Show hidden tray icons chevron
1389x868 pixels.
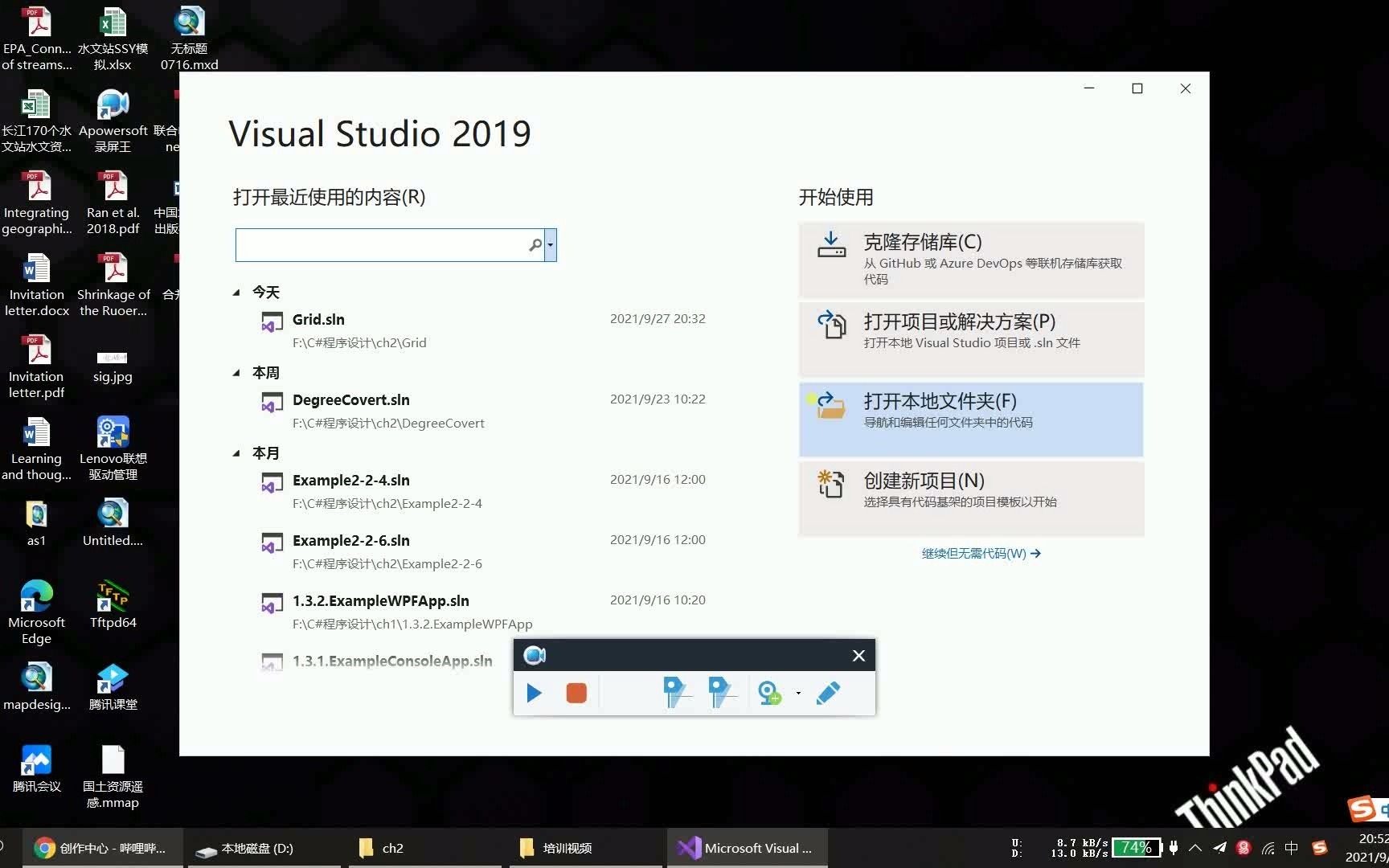click(1195, 848)
